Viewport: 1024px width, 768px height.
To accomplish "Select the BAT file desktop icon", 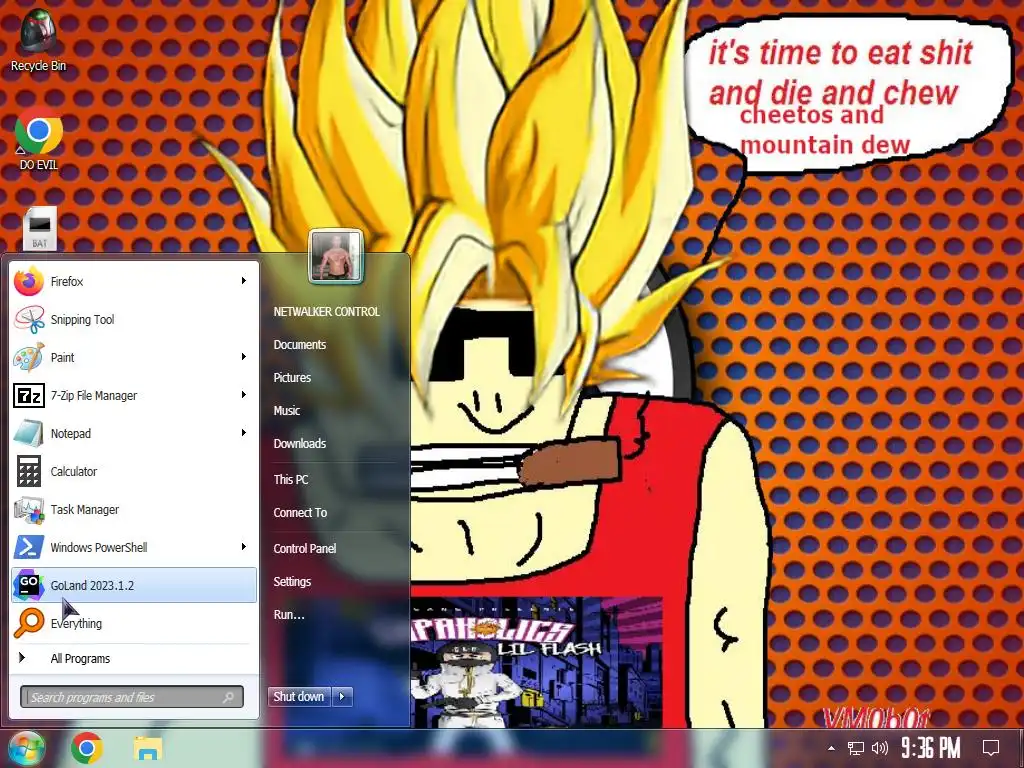I will coord(40,229).
